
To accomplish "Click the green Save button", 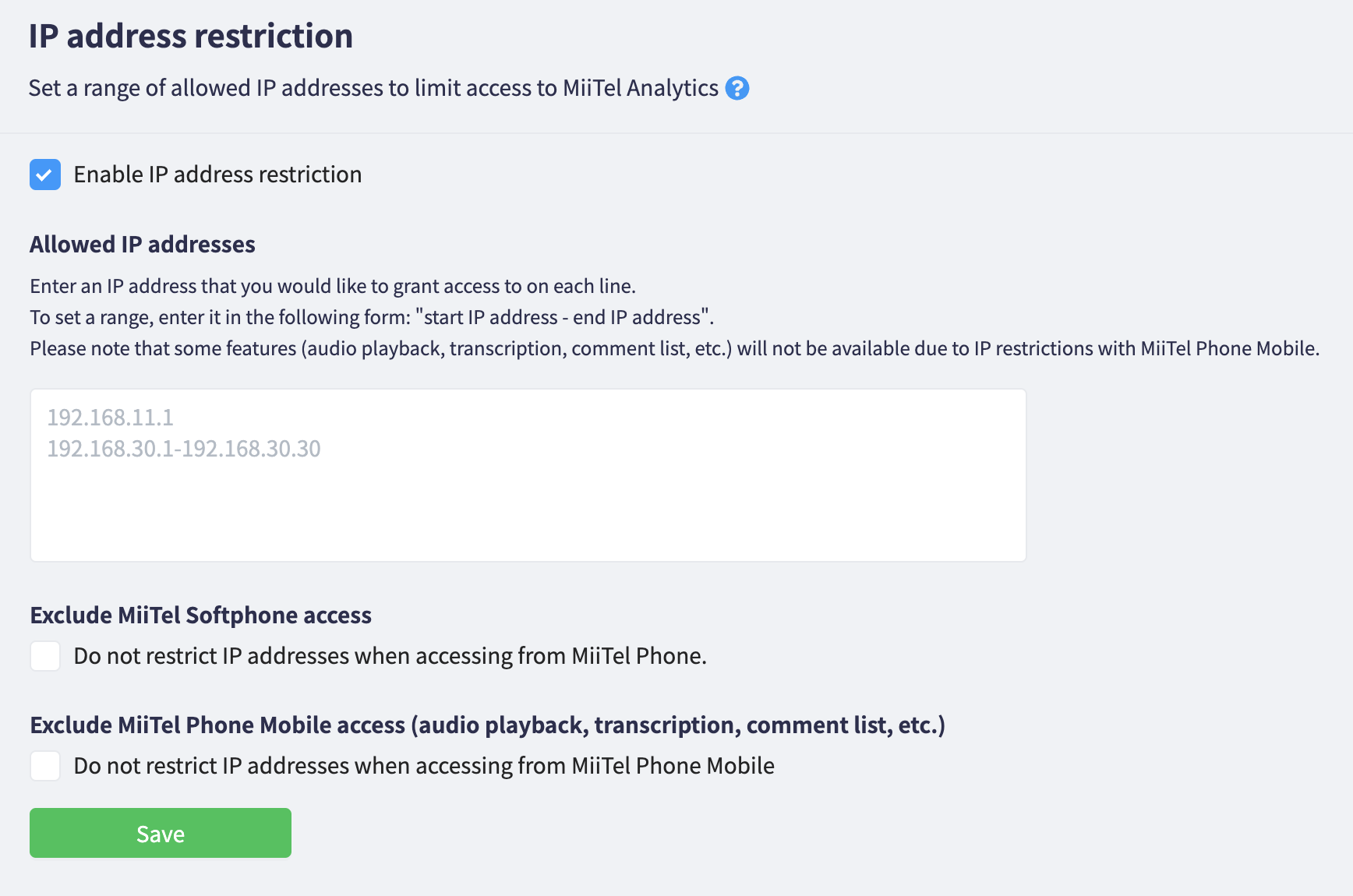I will (x=161, y=833).
